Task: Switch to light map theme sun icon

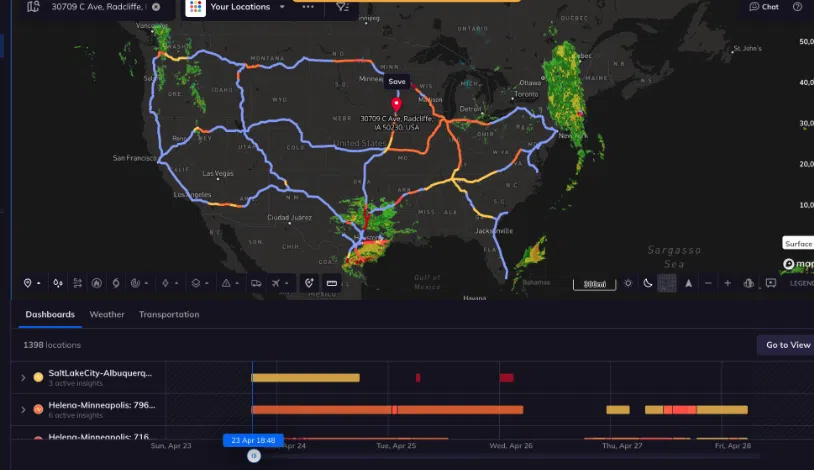Action: click(628, 283)
